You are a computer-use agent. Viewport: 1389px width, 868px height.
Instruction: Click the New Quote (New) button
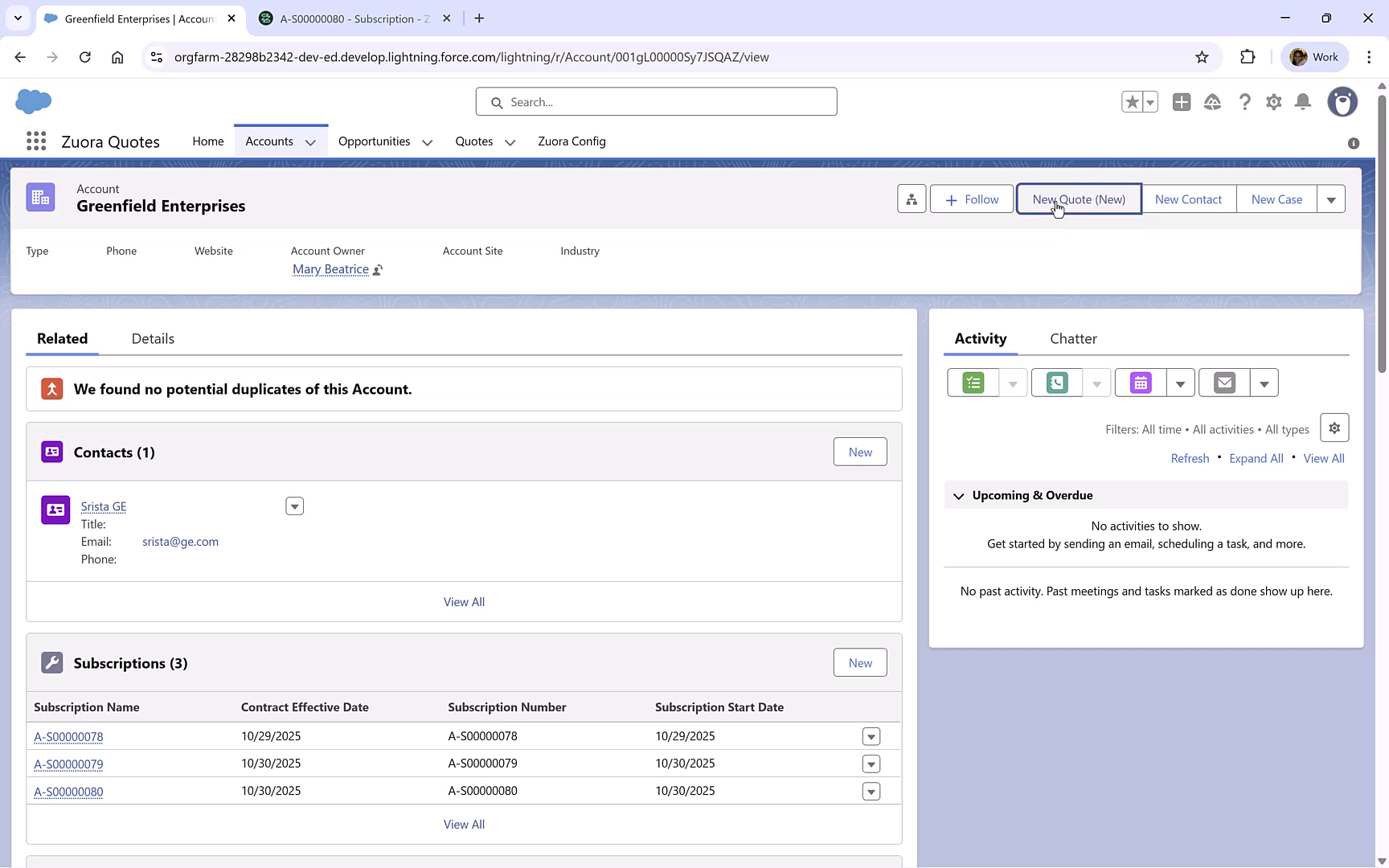tap(1078, 199)
